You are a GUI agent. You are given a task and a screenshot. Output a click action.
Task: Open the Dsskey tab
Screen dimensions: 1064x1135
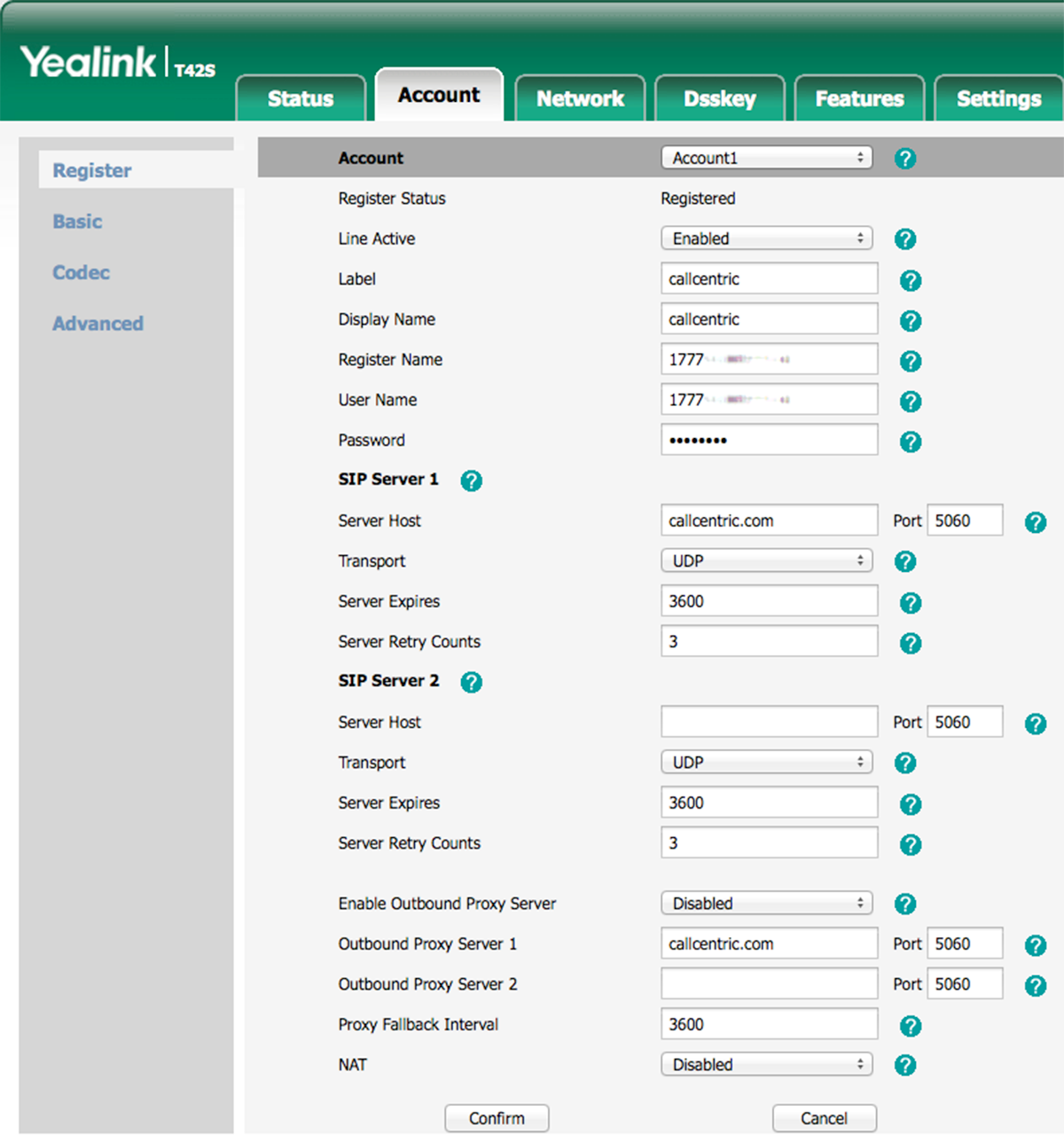(x=720, y=98)
